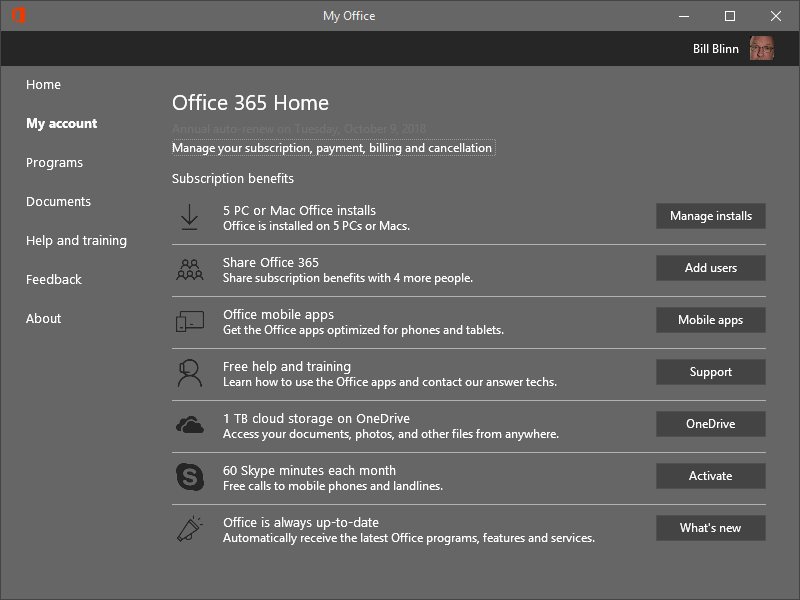Screen dimensions: 800x600
Task: Click the Bill Blinn account name
Action: [x=715, y=49]
